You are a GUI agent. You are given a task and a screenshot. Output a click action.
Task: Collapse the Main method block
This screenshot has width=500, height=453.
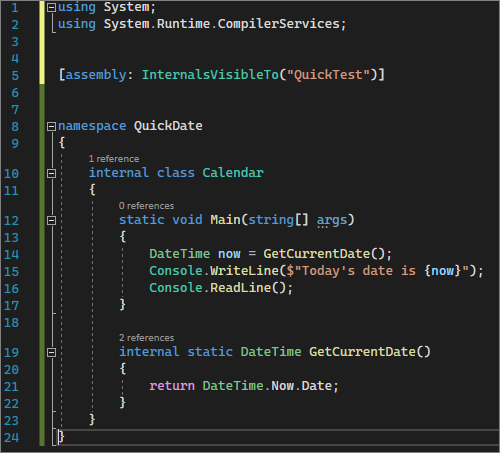pos(51,221)
